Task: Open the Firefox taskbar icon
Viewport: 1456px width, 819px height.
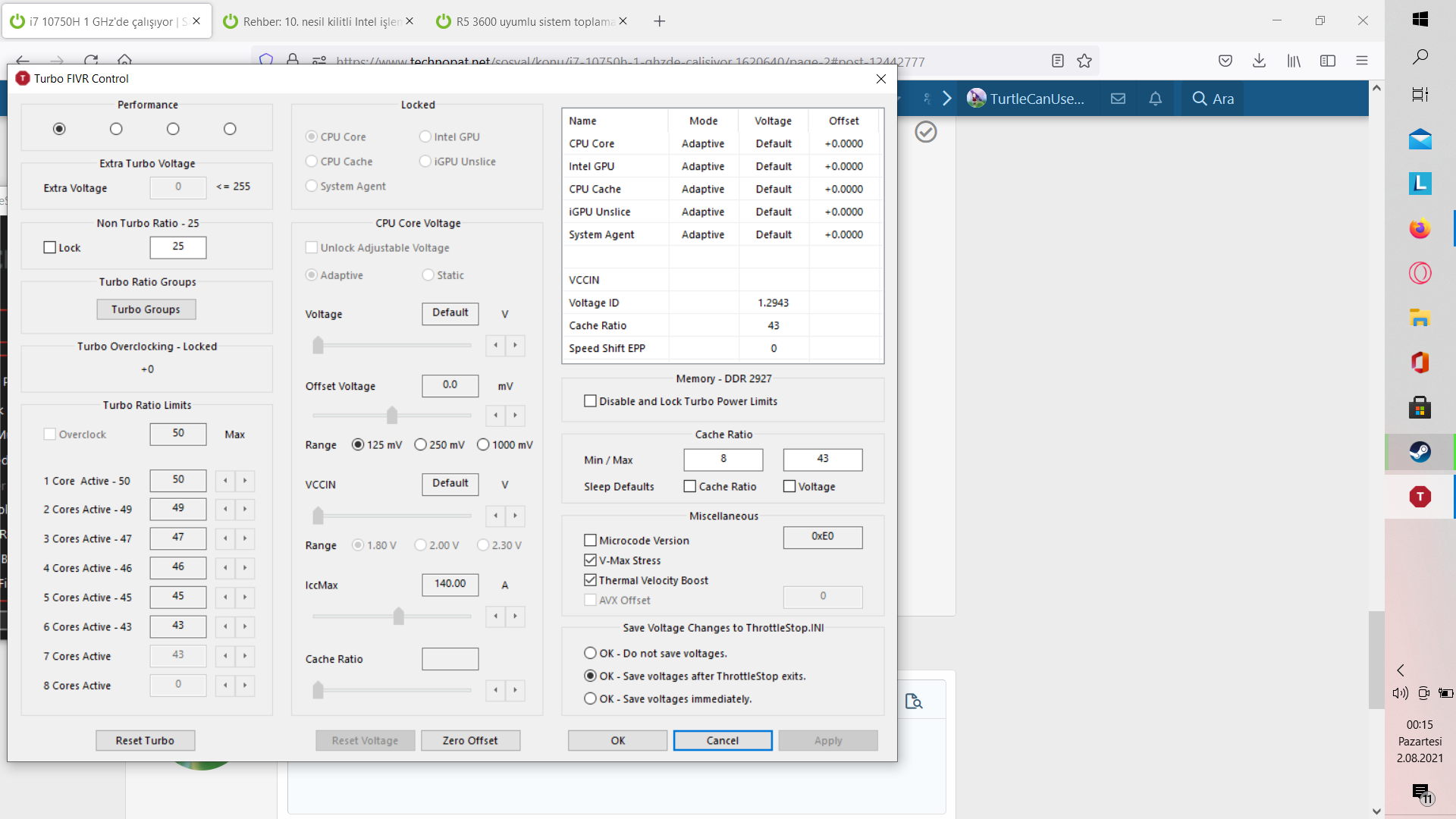Action: [x=1420, y=228]
